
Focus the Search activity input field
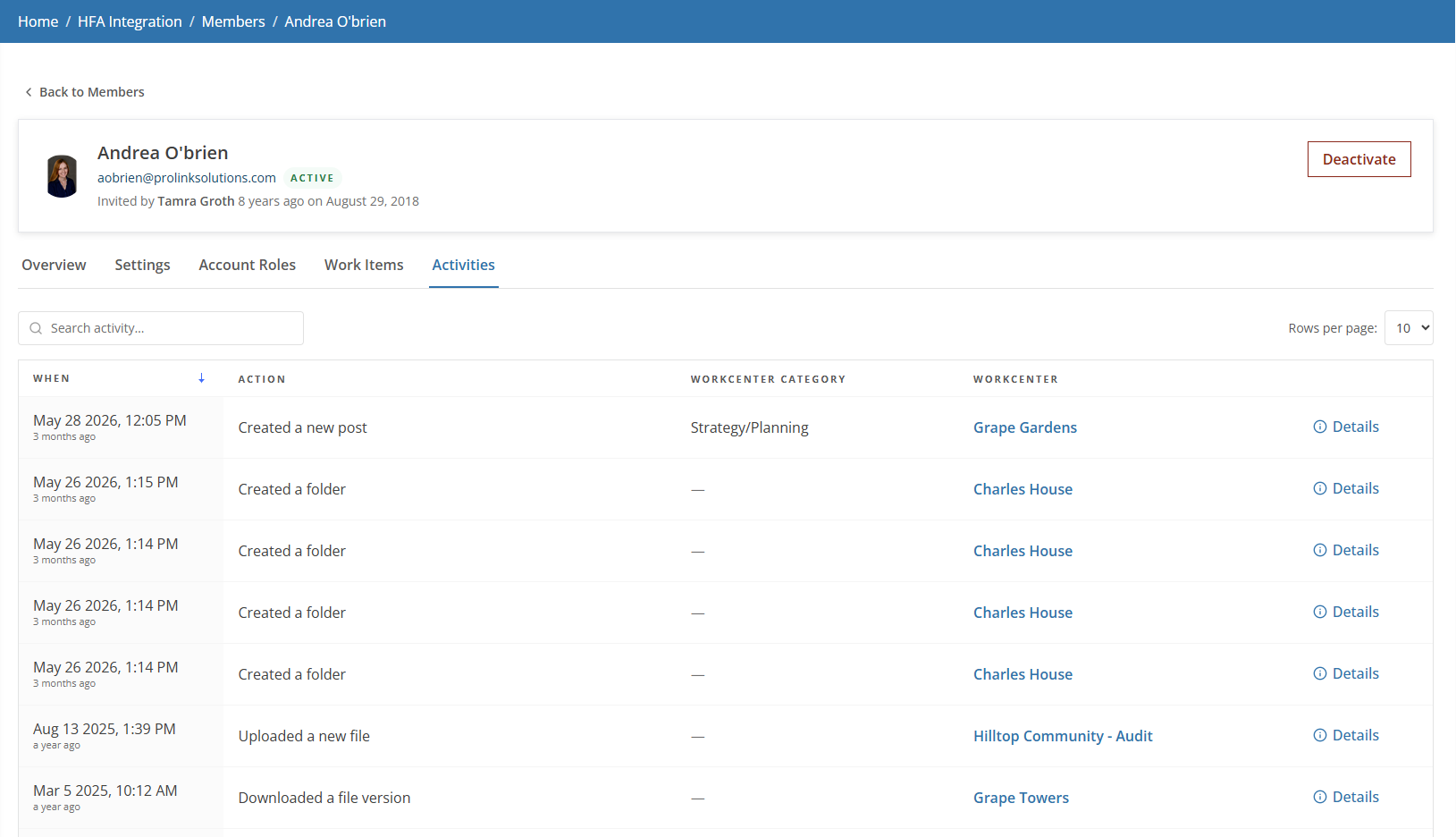pyautogui.click(x=161, y=328)
